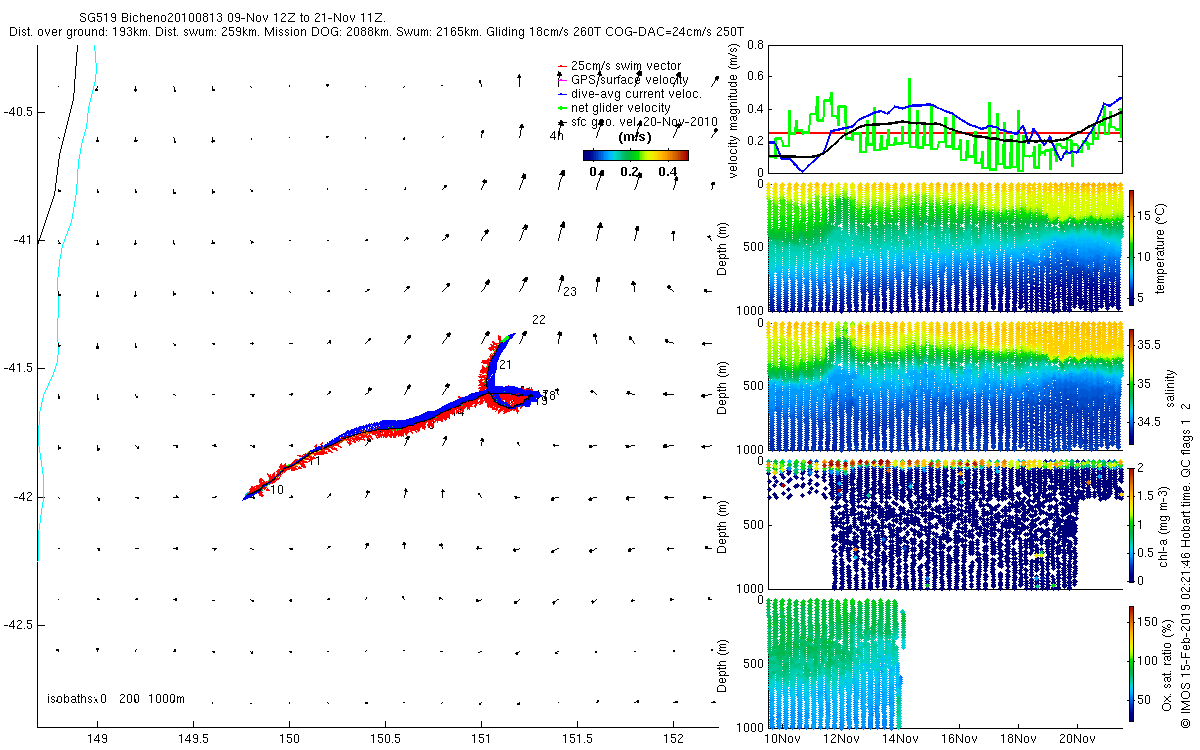Click the 'chl-a (mg m-3)' colorbar label
This screenshot has width=1200, height=750.
pos(1163,525)
